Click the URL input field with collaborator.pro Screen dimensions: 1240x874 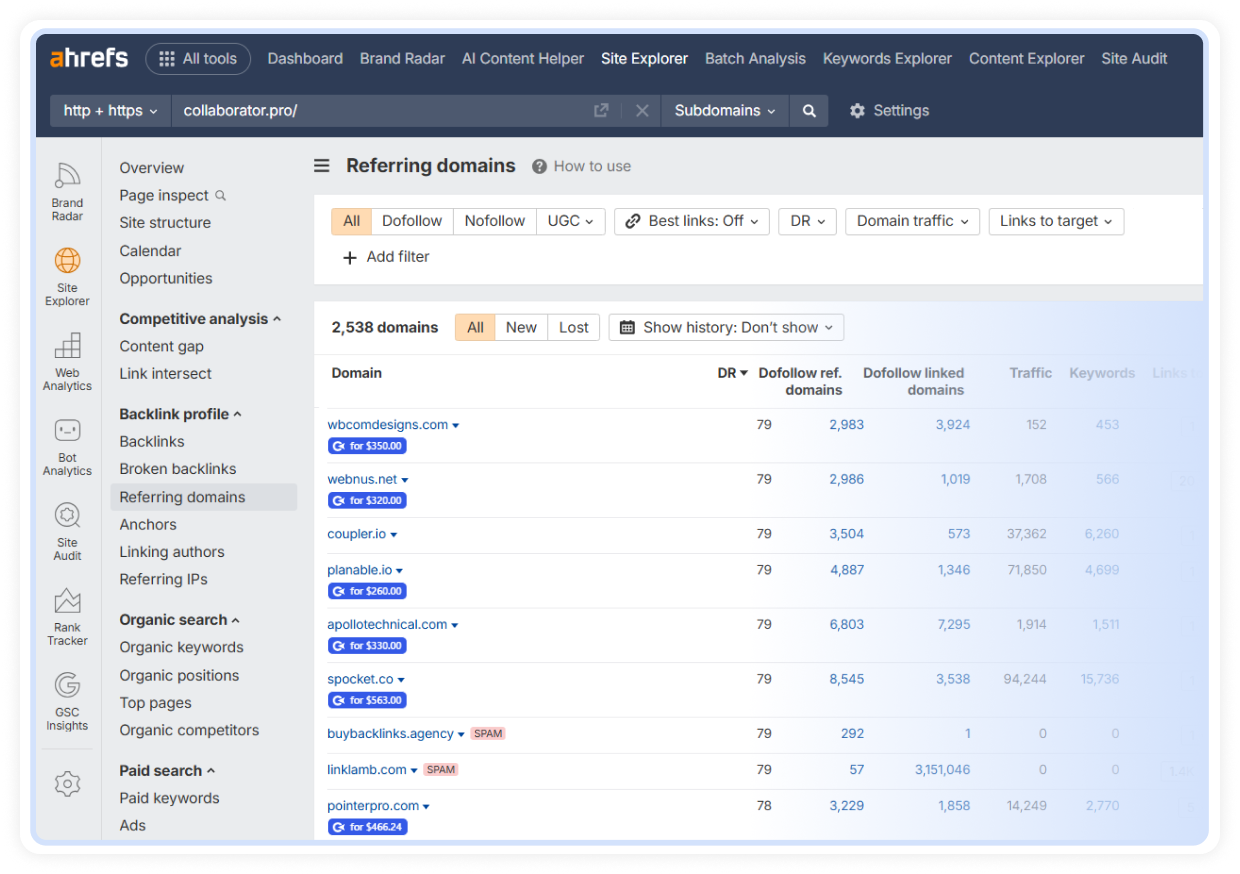coord(380,111)
